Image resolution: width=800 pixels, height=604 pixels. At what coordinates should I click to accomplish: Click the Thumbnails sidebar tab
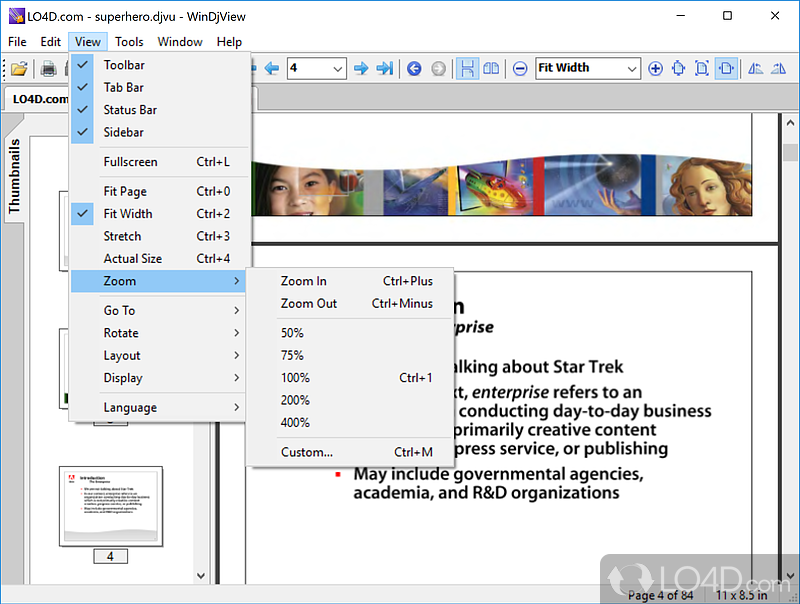[14, 175]
